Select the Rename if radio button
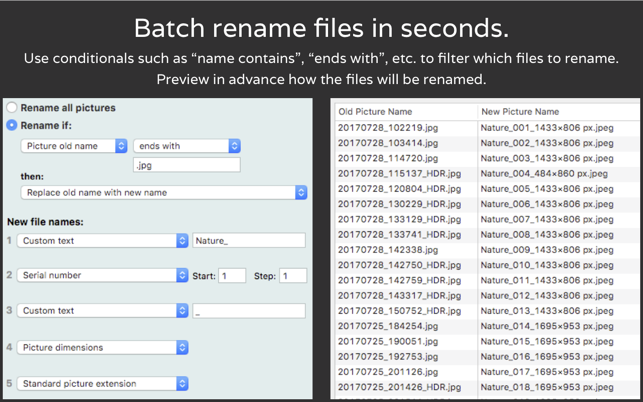The height and width of the screenshot is (402, 643). (12, 126)
